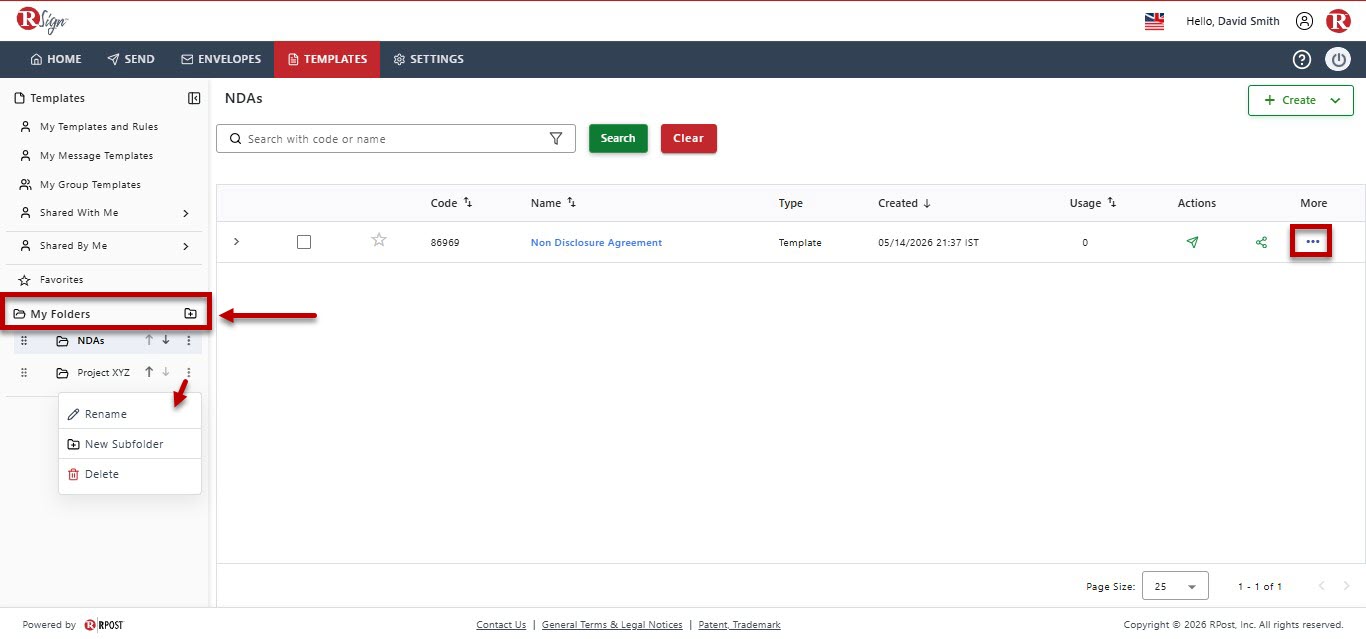
Task: Go to the ENVELOPES tab
Action: pos(221,59)
